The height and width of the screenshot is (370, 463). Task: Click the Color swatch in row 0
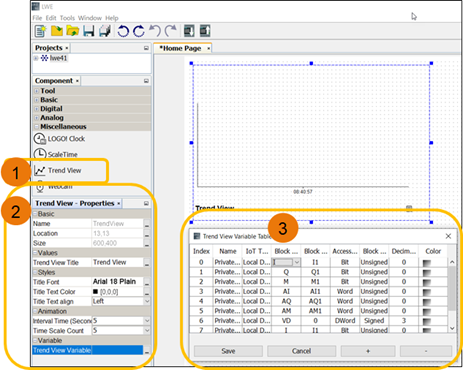(427, 263)
